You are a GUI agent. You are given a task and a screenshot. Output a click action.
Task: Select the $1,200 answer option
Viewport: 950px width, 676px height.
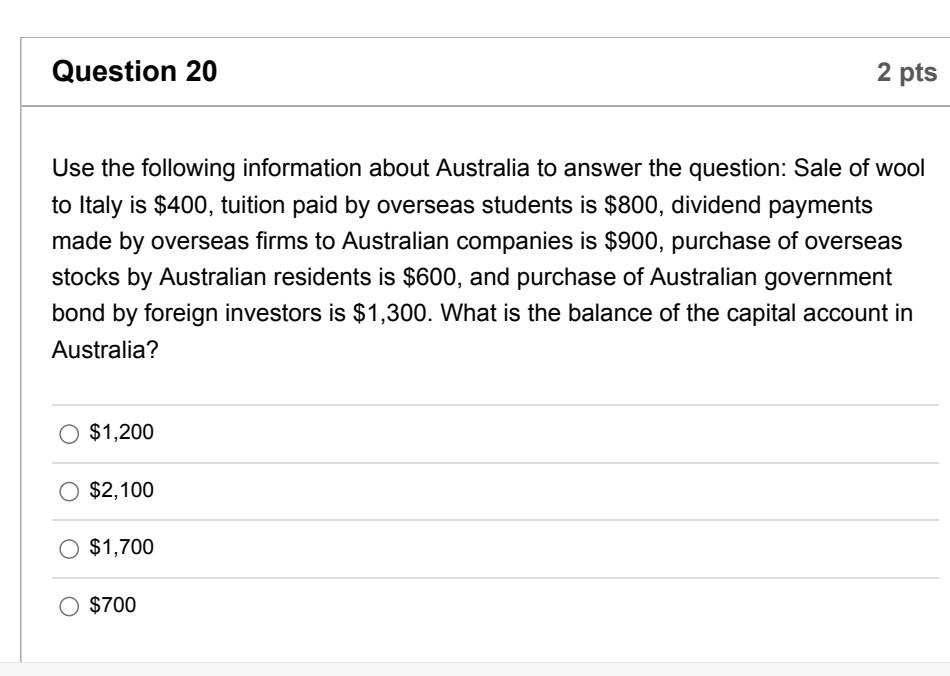coord(112,433)
